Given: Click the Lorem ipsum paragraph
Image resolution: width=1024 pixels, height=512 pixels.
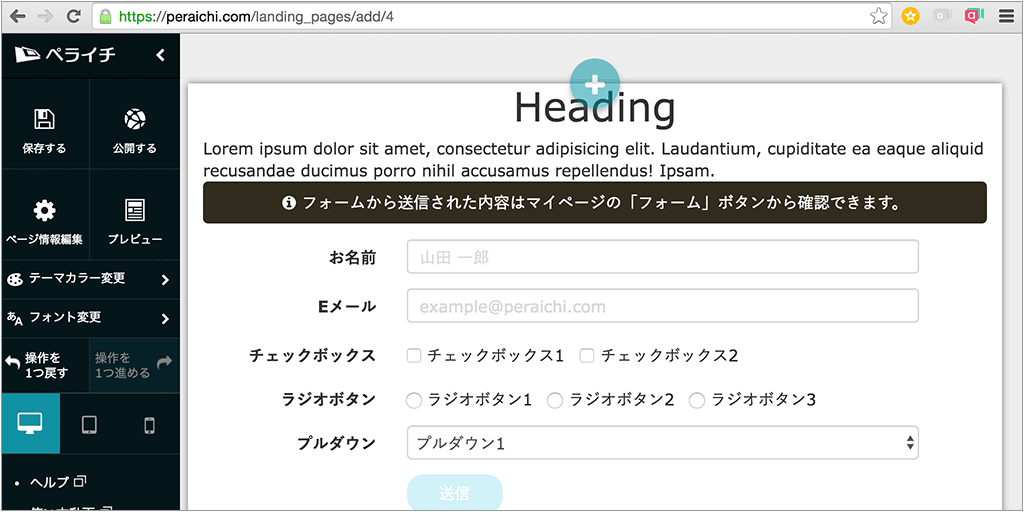Looking at the screenshot, I should (594, 160).
